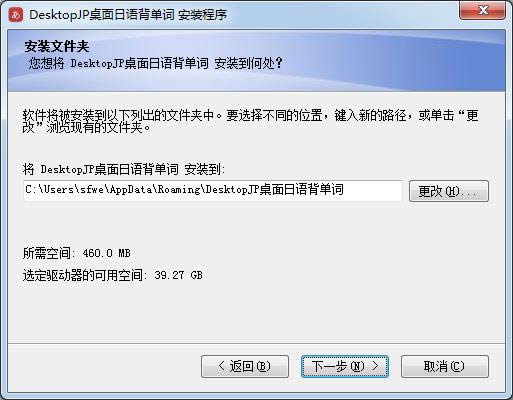513x400 pixels.
Task: Click the blue header banner background
Action: 367,60
